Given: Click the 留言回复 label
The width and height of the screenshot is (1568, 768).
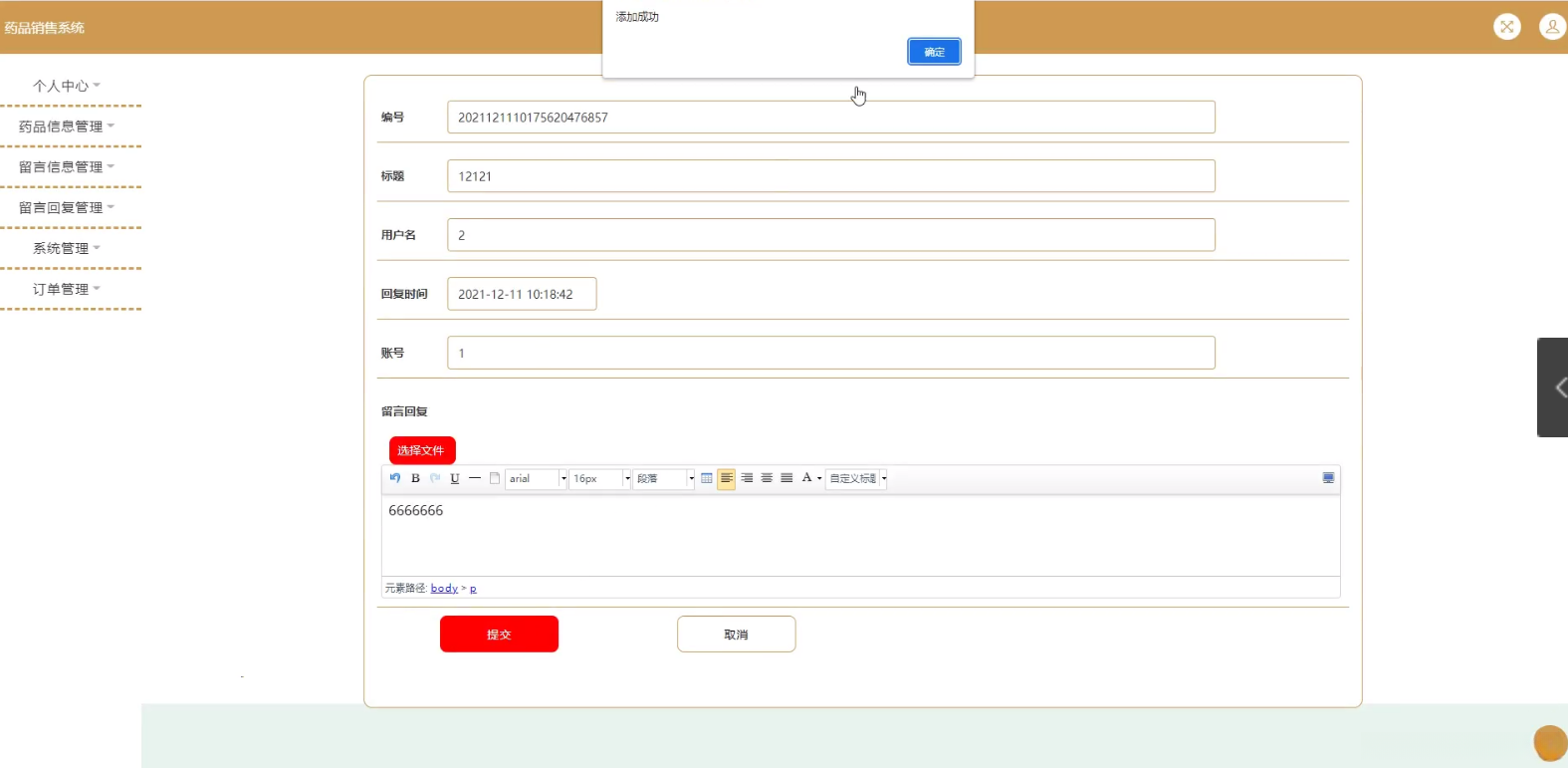Looking at the screenshot, I should tap(404, 411).
